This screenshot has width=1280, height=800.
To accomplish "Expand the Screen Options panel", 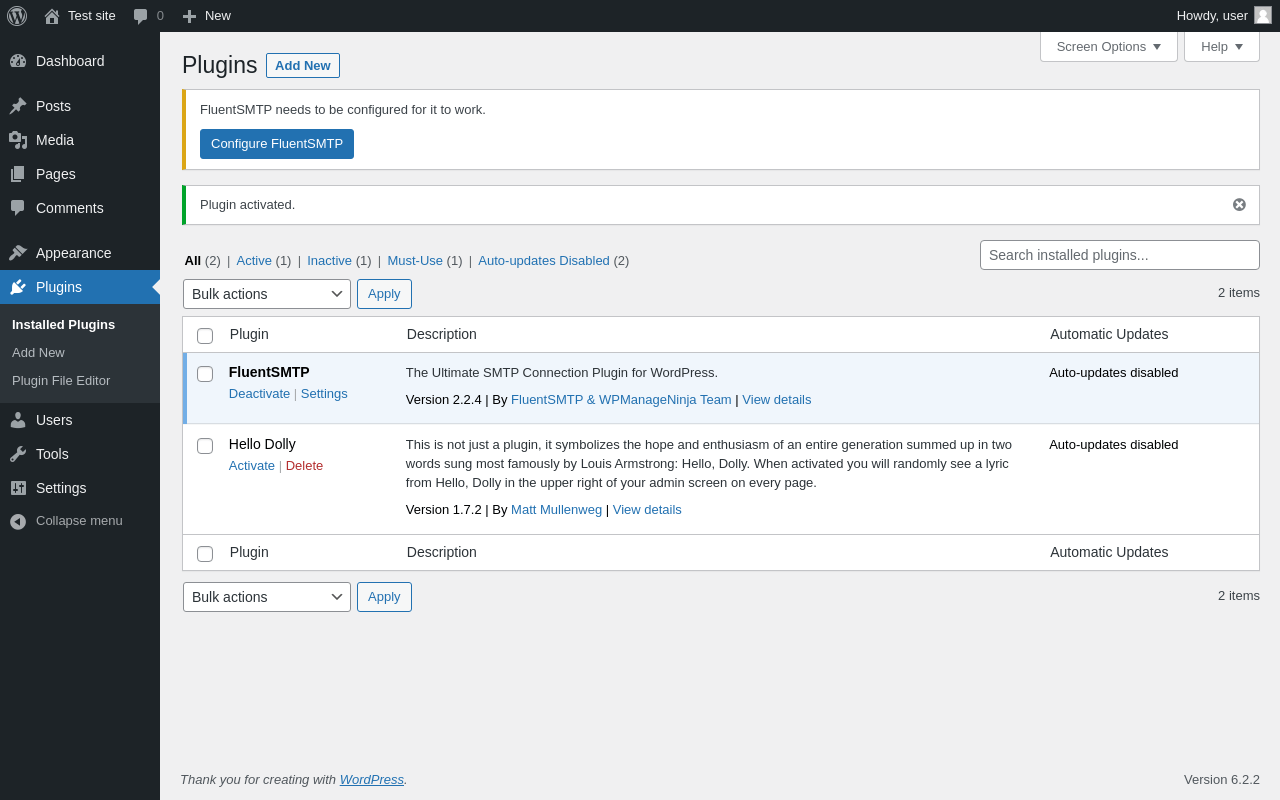I will click(1108, 46).
